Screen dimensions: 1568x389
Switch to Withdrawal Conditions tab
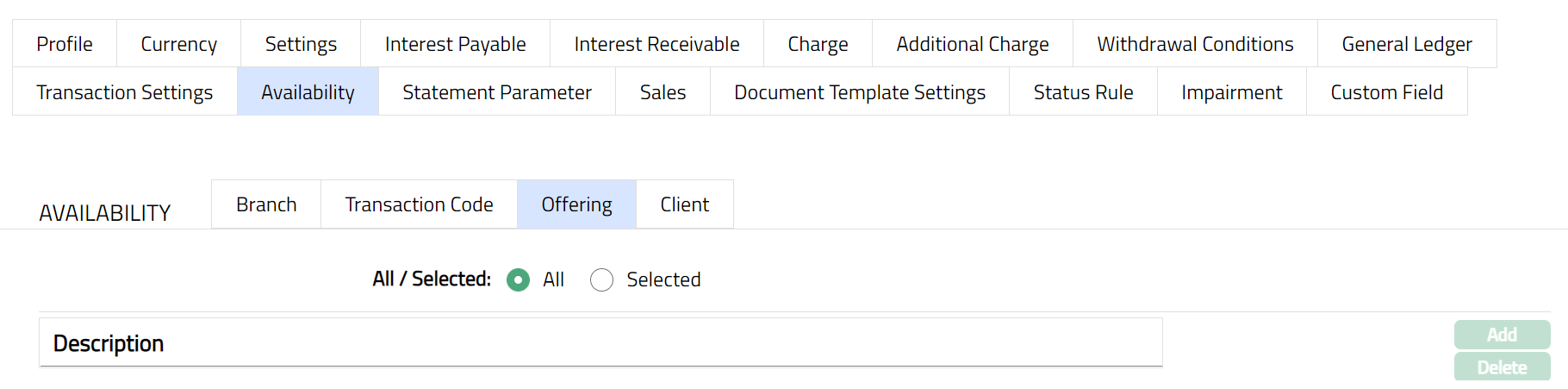click(1195, 44)
